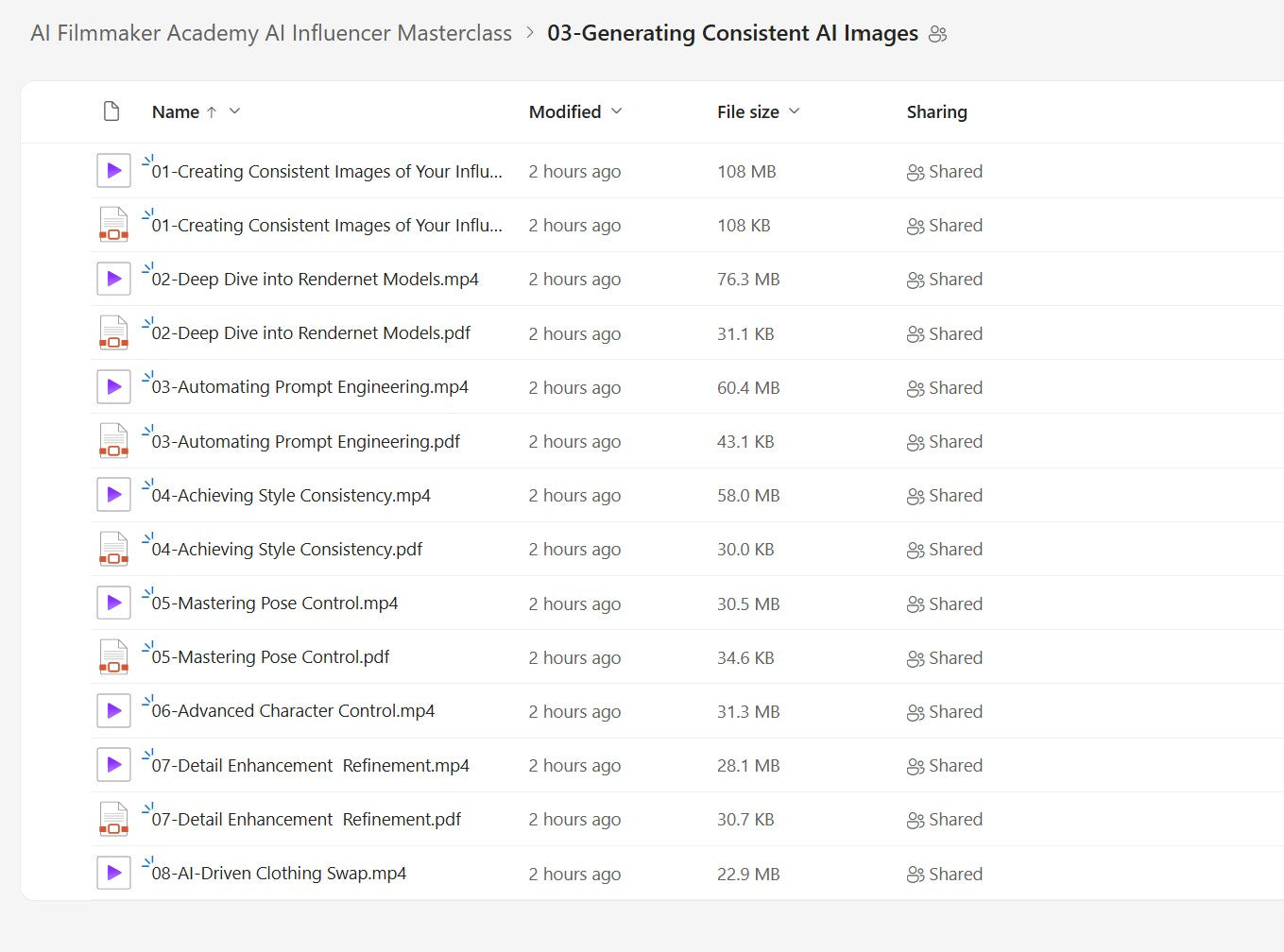Click the PDF icon for 04-Achieving Style Consistency.pdf
This screenshot has width=1284, height=952.
pyautogui.click(x=113, y=550)
